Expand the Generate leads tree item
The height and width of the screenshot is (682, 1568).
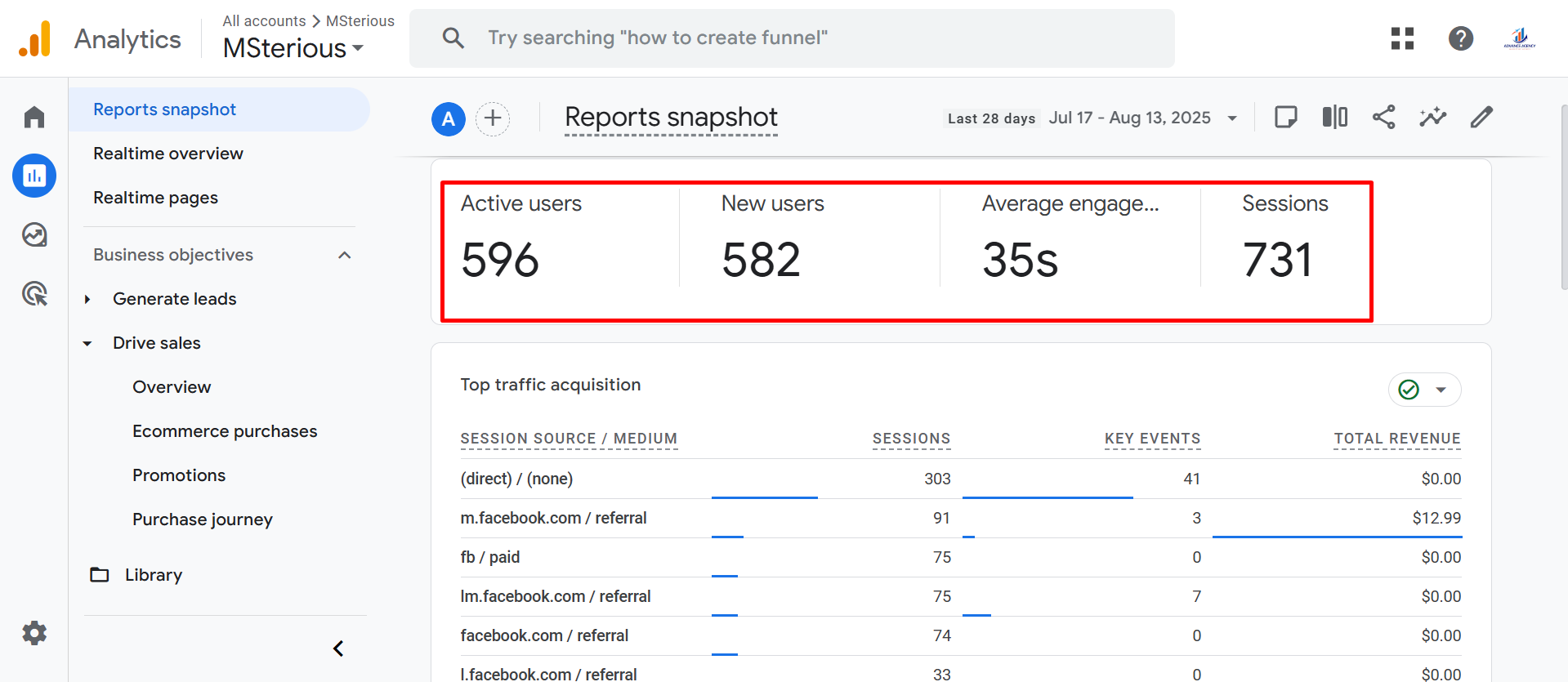(87, 300)
